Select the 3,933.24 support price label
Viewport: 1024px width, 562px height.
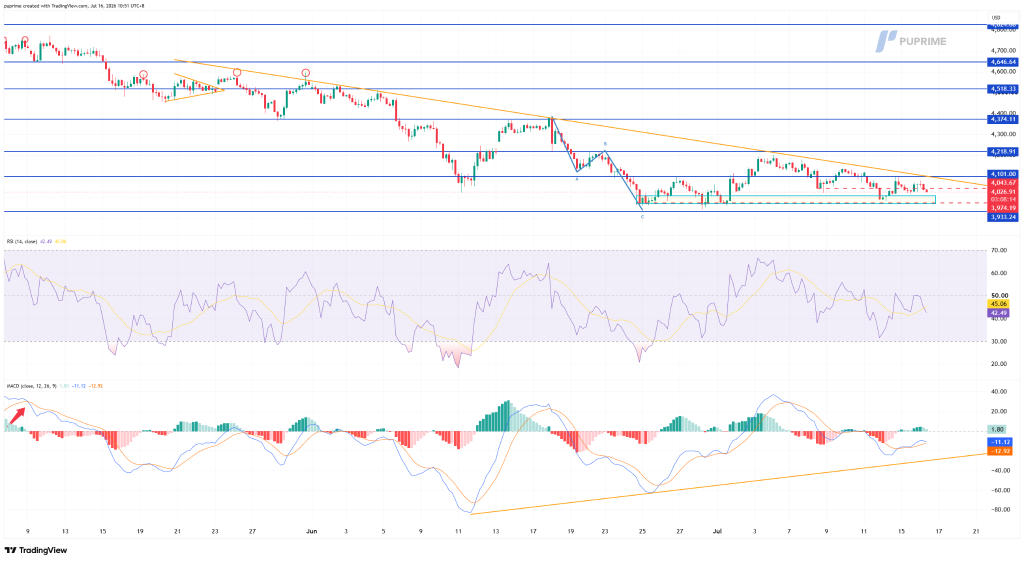(1002, 217)
